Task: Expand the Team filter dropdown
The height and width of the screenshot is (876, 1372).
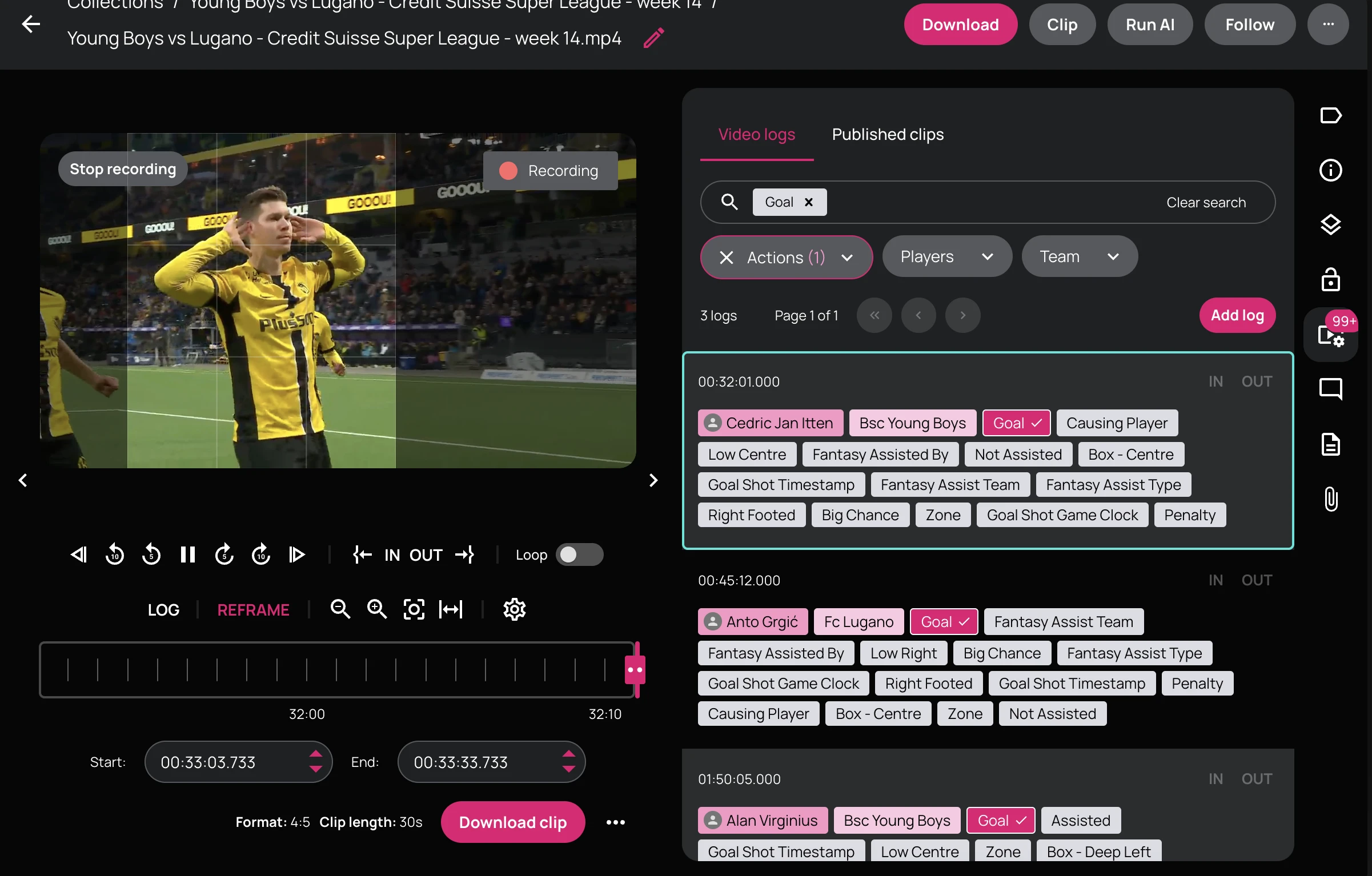Action: [1079, 257]
